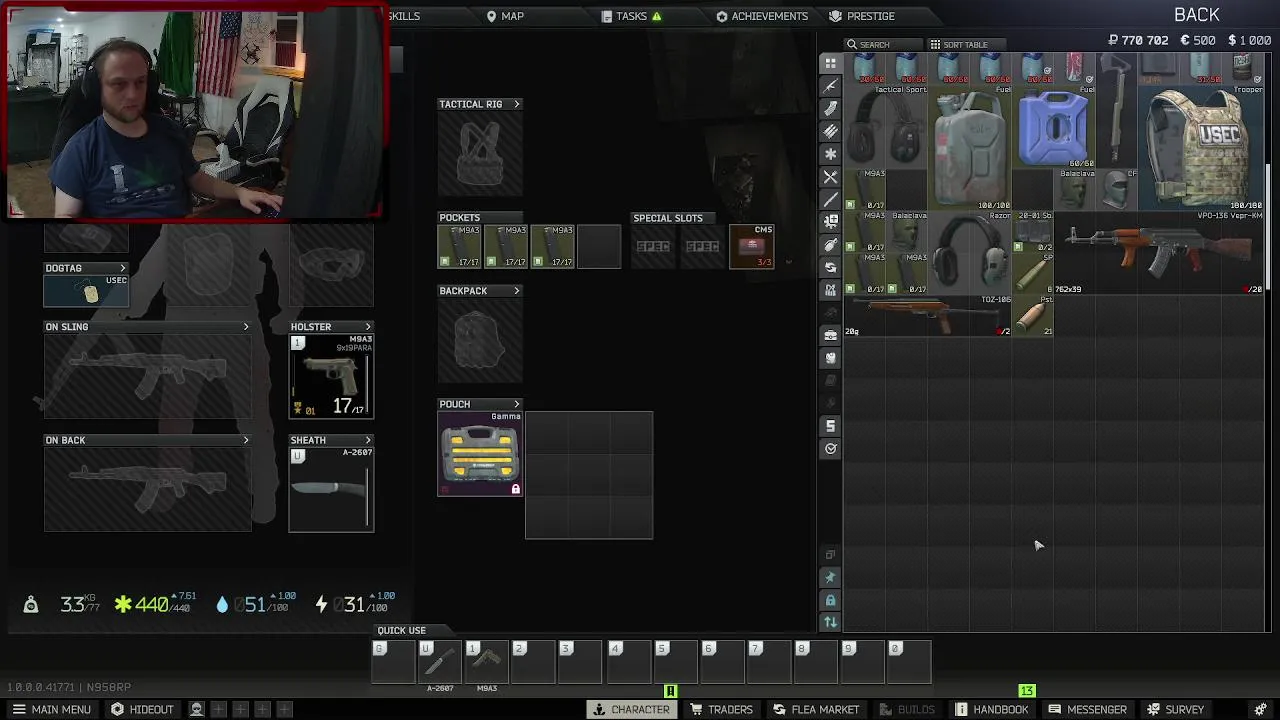Select quick use slot 2

click(x=534, y=662)
